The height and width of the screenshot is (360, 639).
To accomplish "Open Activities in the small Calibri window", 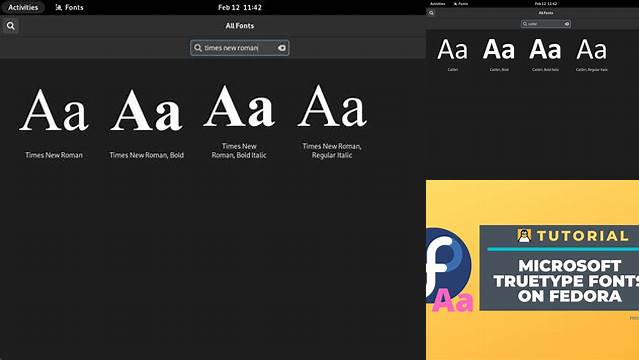I will pos(438,4).
